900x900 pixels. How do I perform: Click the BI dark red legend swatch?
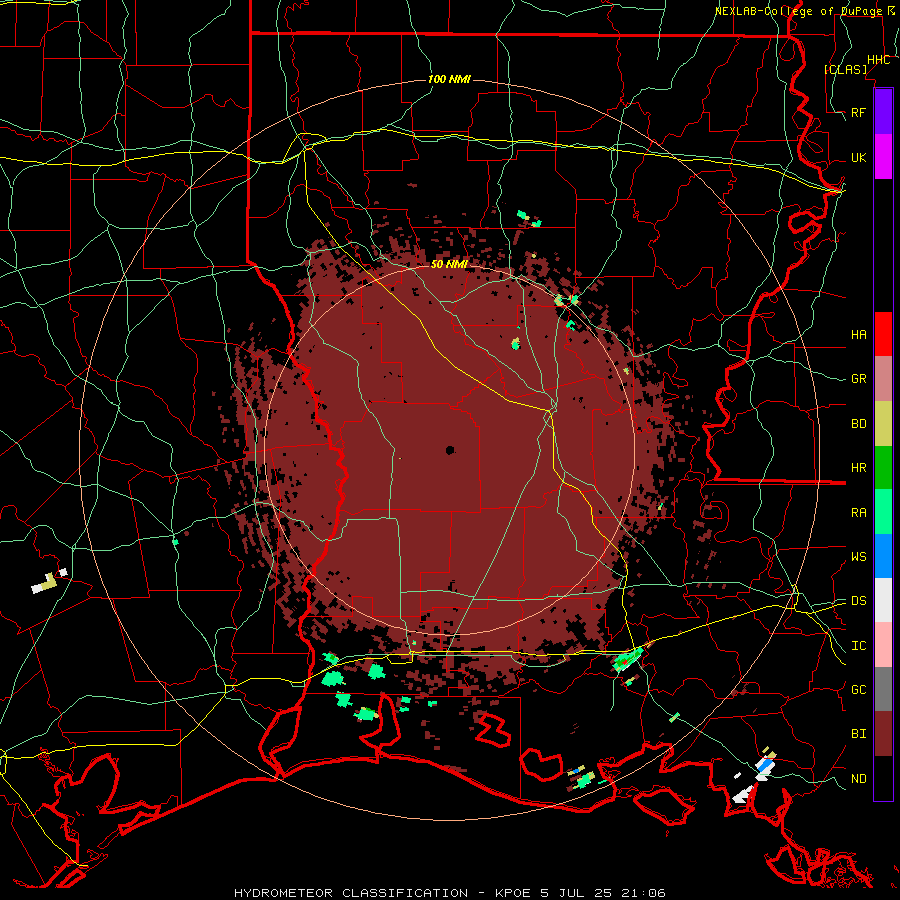click(883, 734)
